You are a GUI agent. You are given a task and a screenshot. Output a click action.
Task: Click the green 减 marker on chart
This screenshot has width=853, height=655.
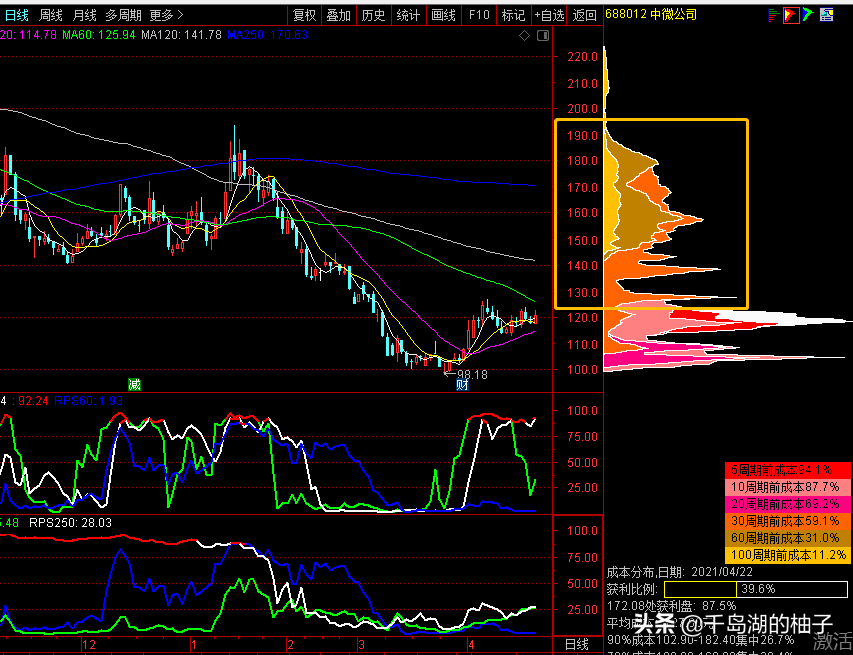[134, 385]
